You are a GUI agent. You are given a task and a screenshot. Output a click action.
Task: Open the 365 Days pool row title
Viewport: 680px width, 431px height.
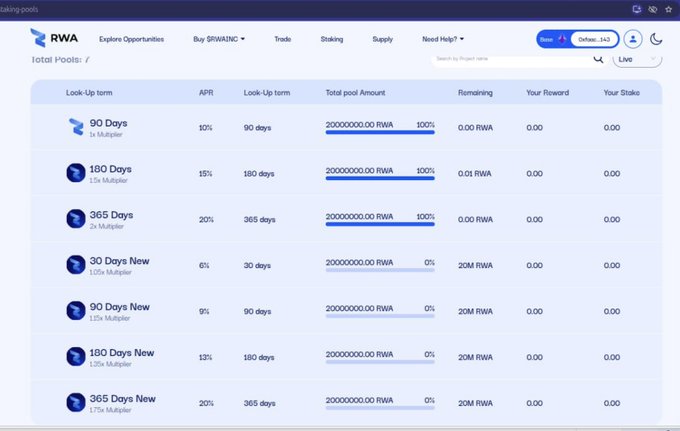[111, 215]
